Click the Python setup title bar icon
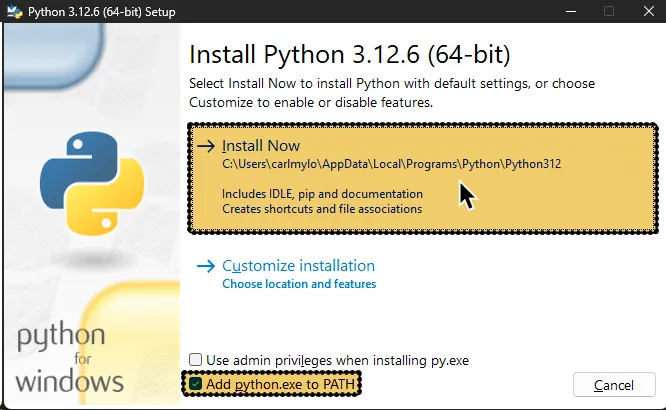This screenshot has height=410, width=666. 14,11
